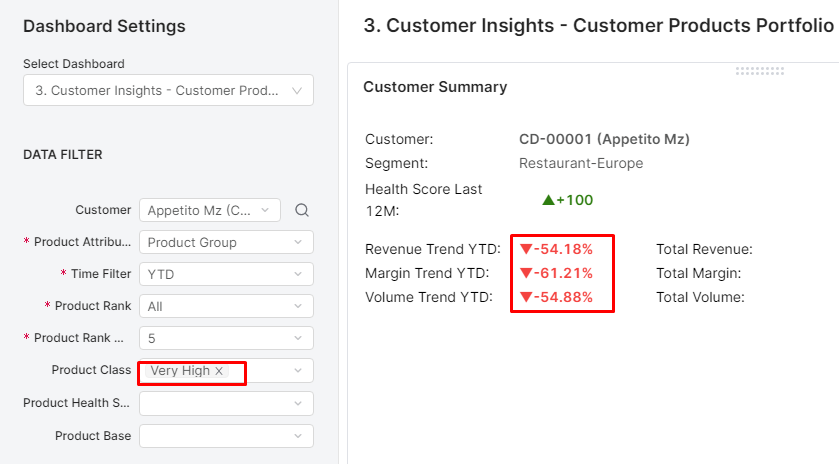Click the red Volume Trend down arrow
This screenshot has width=839, height=464.
(526, 297)
